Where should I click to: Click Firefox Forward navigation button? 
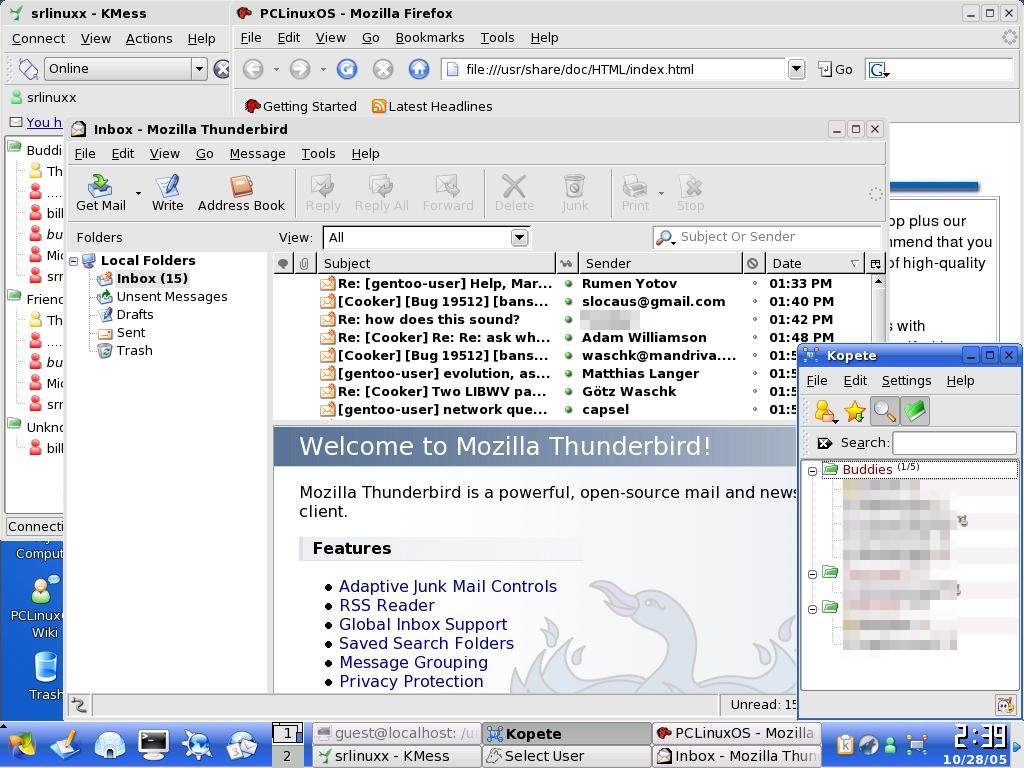tap(300, 69)
